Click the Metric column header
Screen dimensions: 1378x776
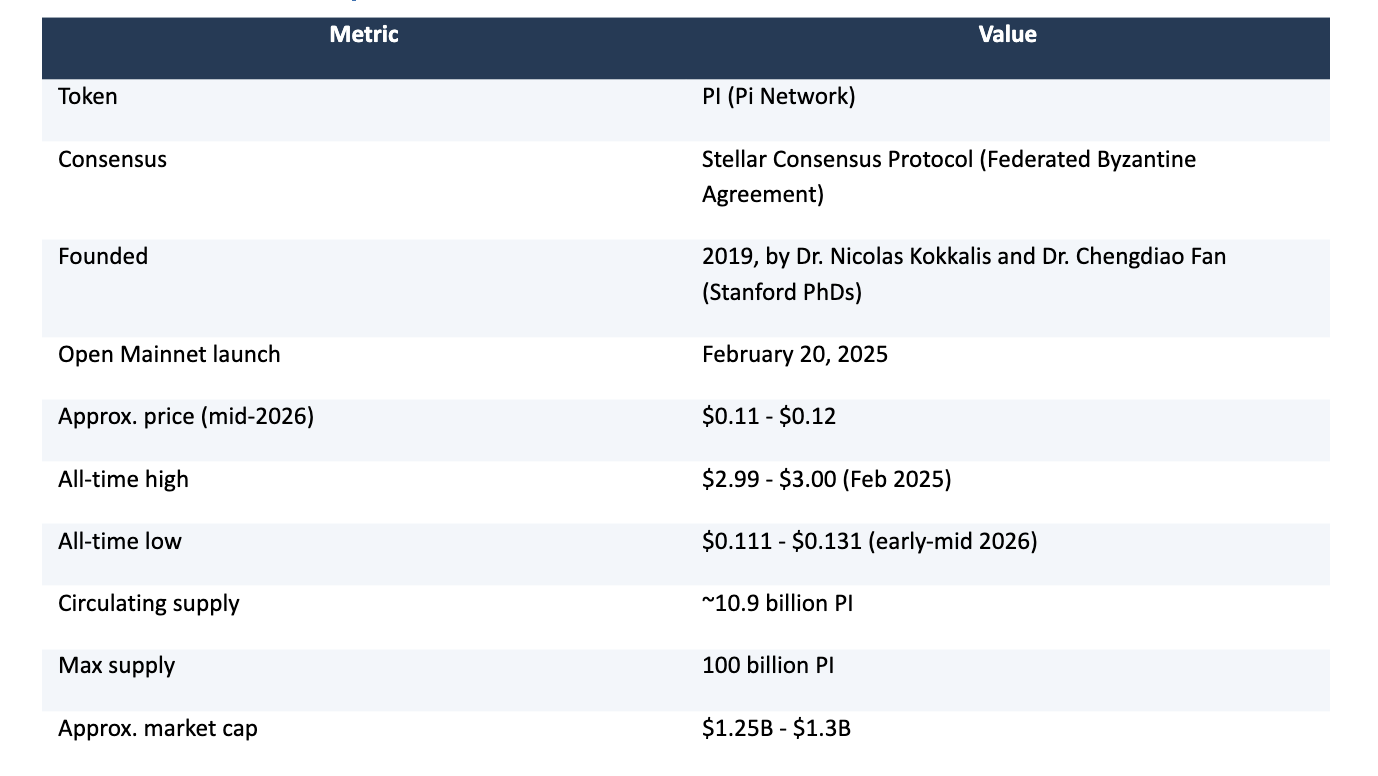coord(364,35)
